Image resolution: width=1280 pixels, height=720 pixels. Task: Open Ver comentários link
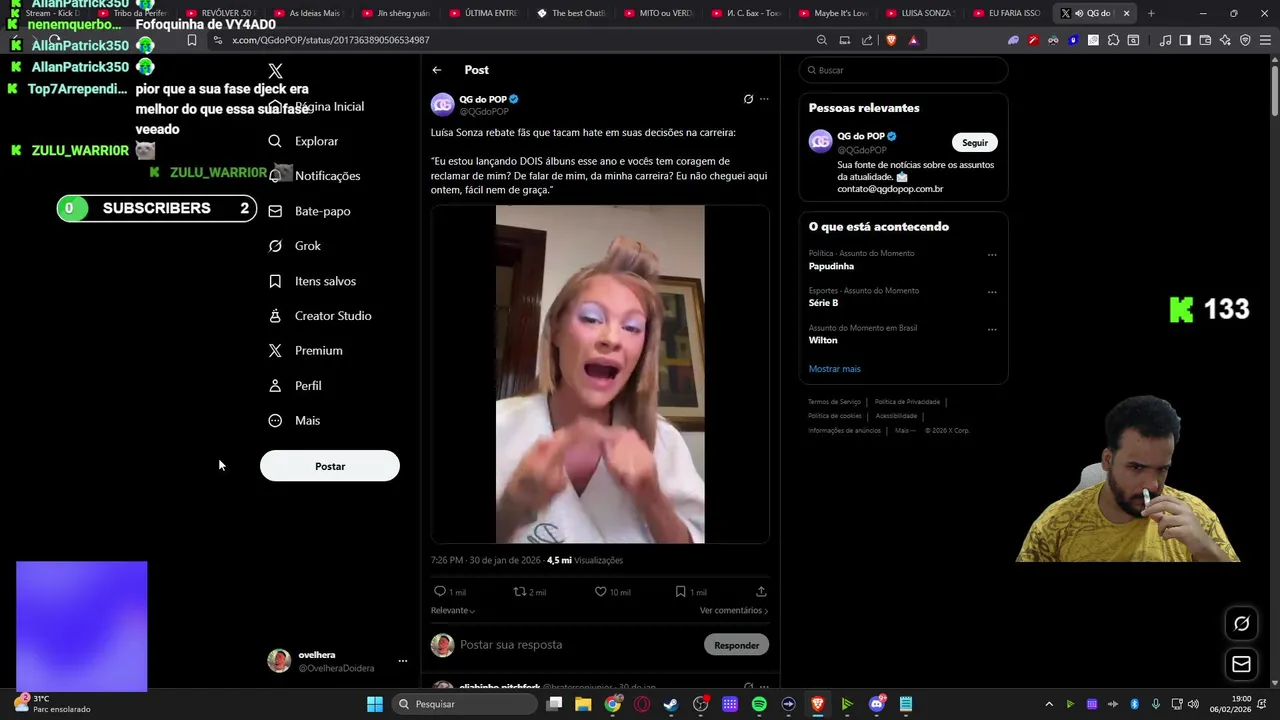point(734,611)
